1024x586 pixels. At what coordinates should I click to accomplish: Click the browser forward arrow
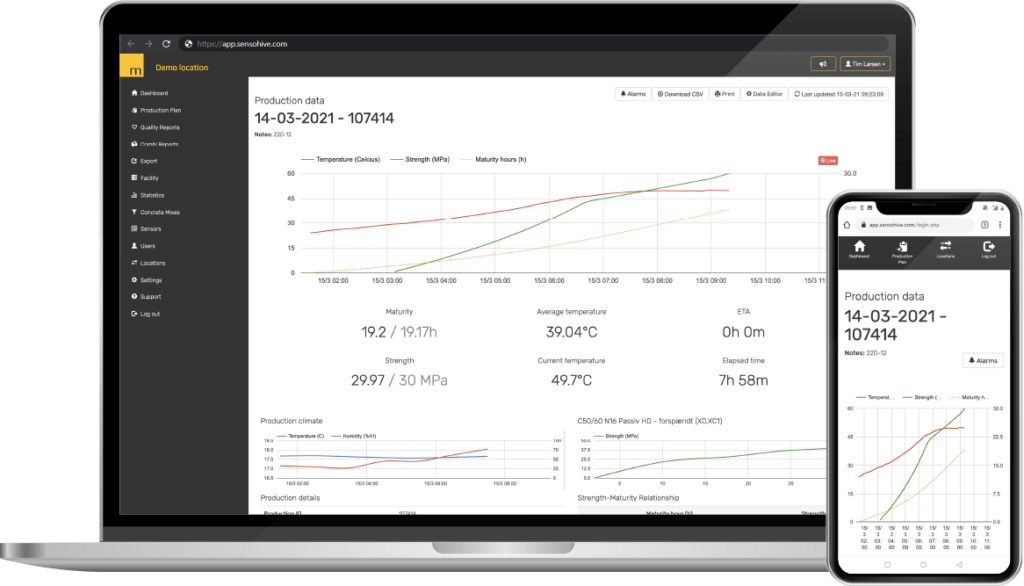click(x=148, y=44)
